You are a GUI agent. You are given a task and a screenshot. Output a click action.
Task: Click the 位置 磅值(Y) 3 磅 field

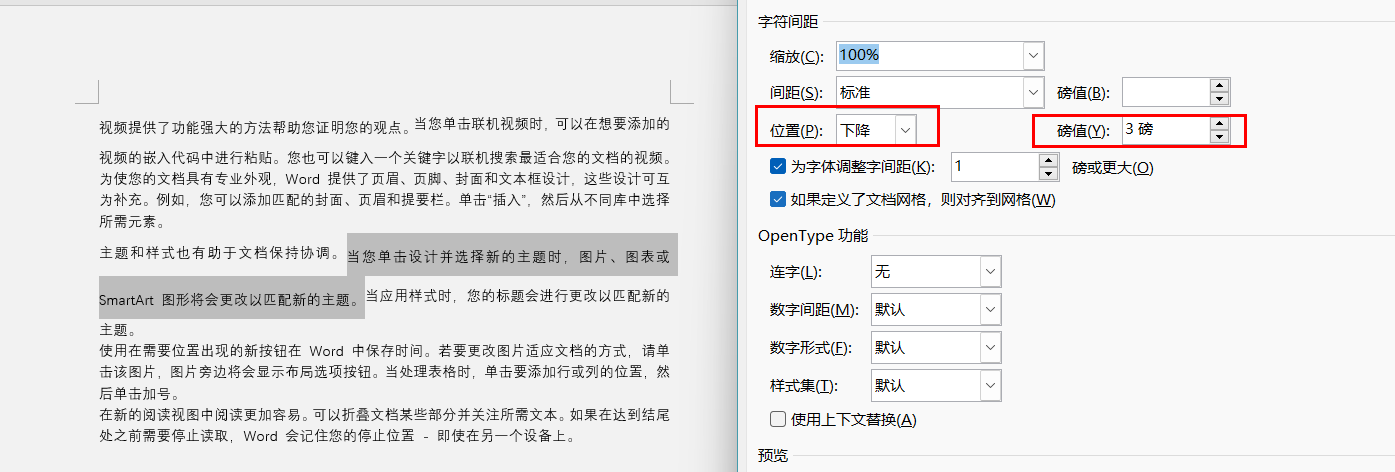[x=1165, y=130]
